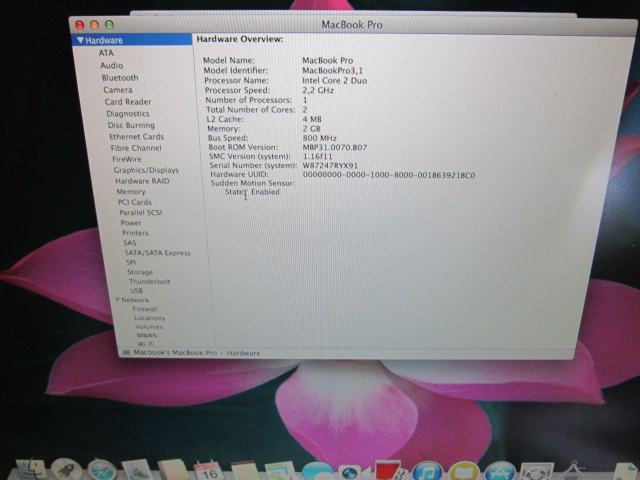Select FireWire in the sidebar
This screenshot has height=480, width=640.
pos(127,159)
